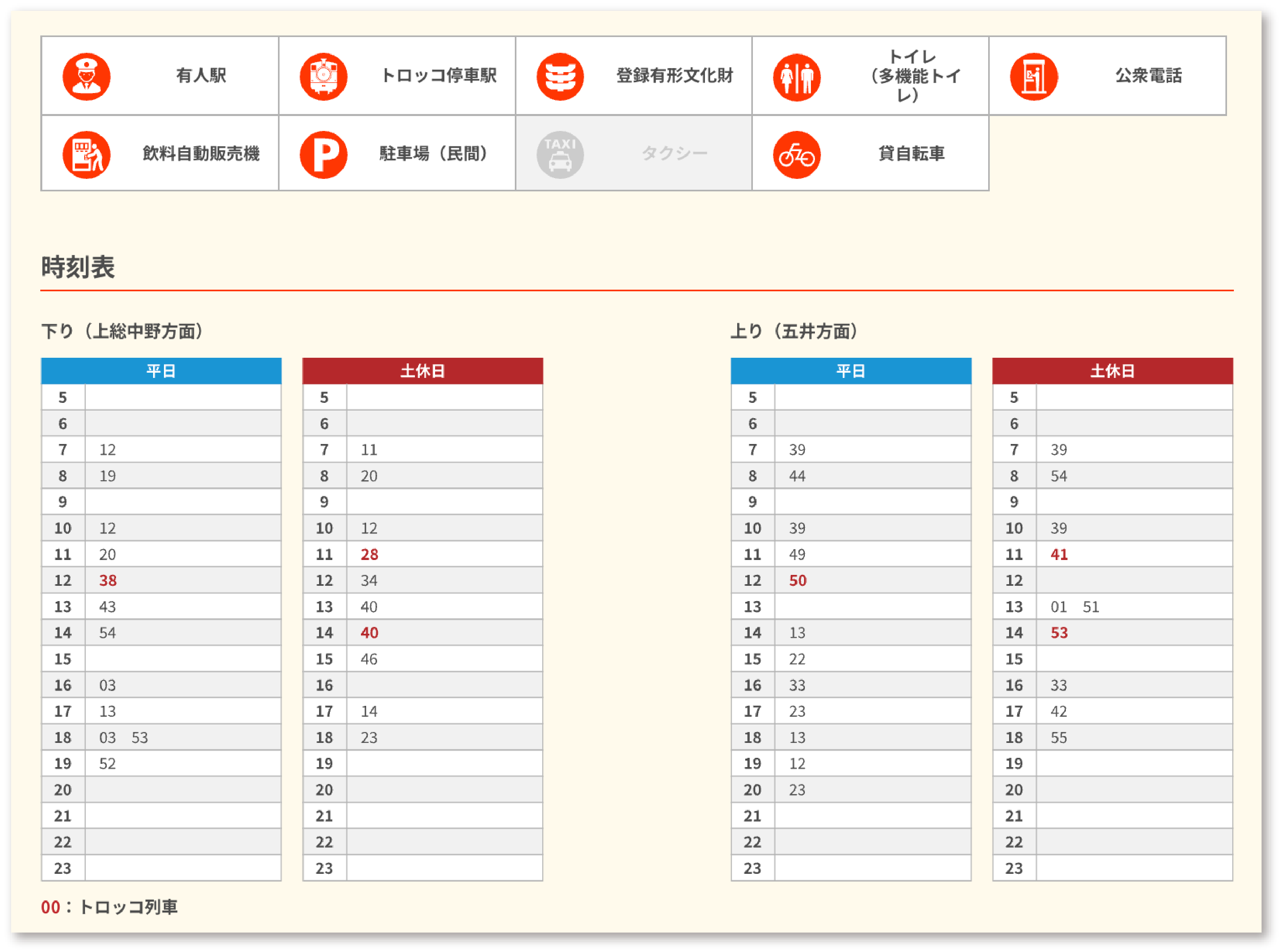Click the red 00 trolley train legend

point(51,907)
